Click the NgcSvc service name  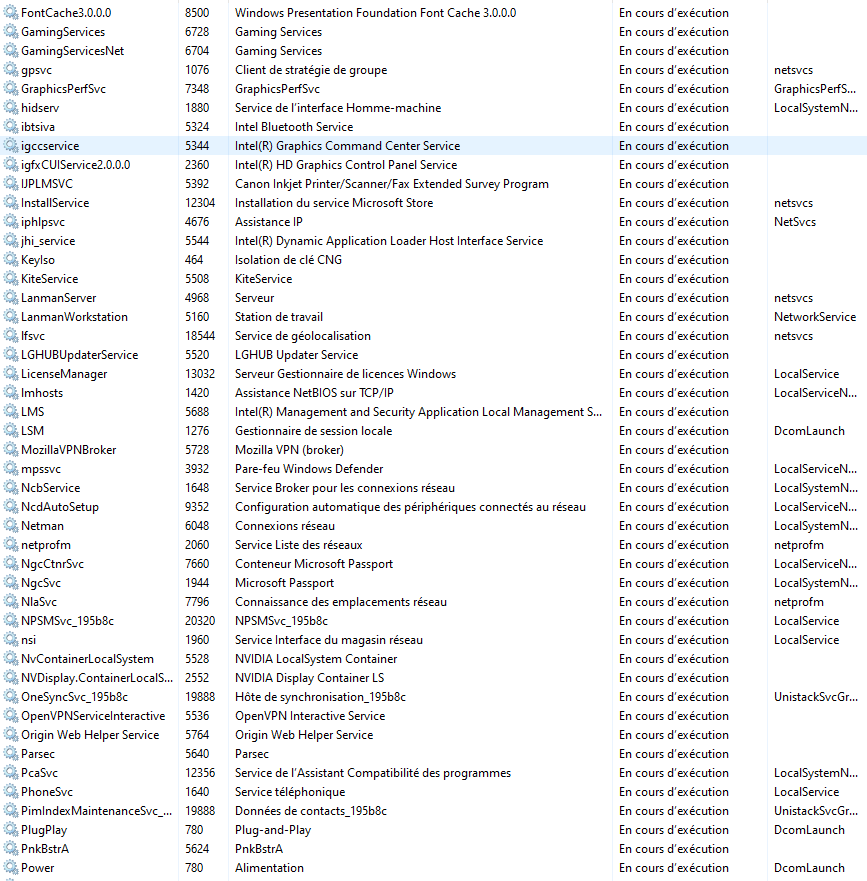pos(41,583)
